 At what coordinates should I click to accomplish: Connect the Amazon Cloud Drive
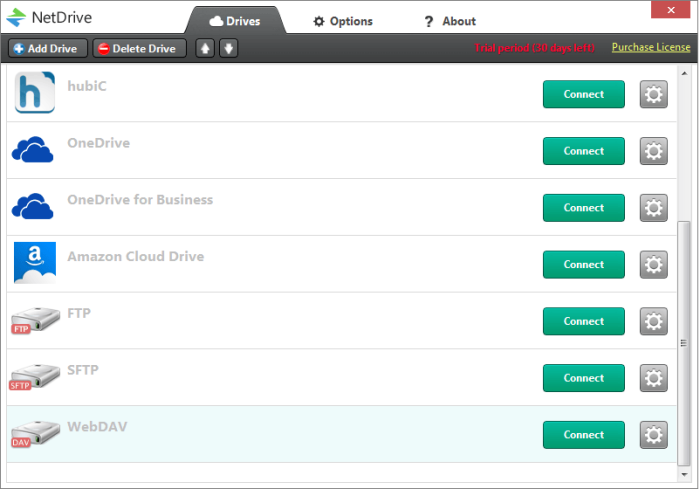584,264
